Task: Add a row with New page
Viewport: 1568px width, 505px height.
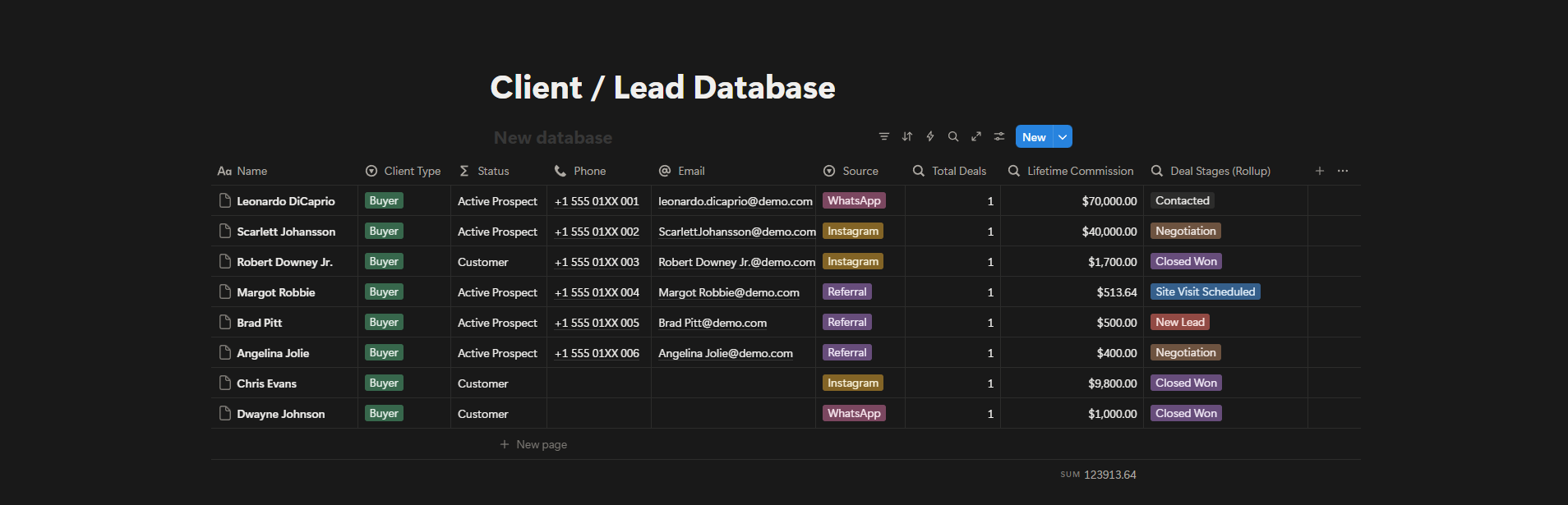Action: pyautogui.click(x=541, y=444)
